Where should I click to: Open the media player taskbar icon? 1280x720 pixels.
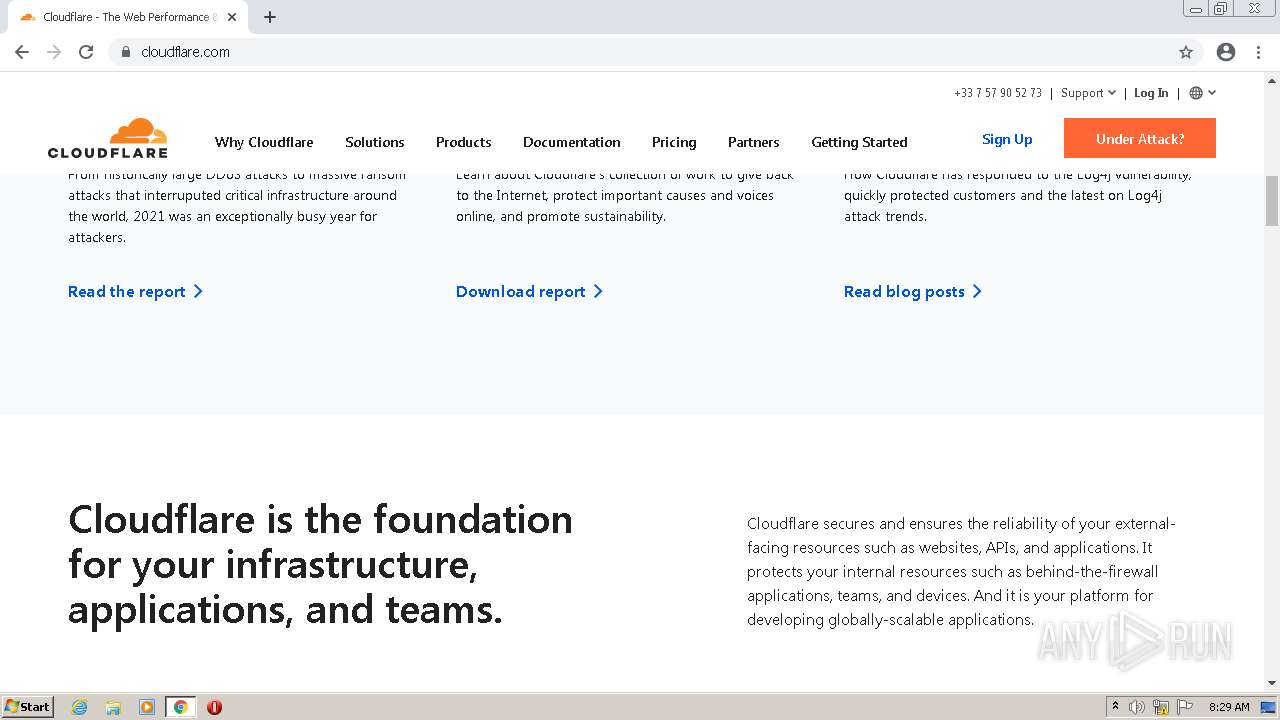(x=147, y=707)
